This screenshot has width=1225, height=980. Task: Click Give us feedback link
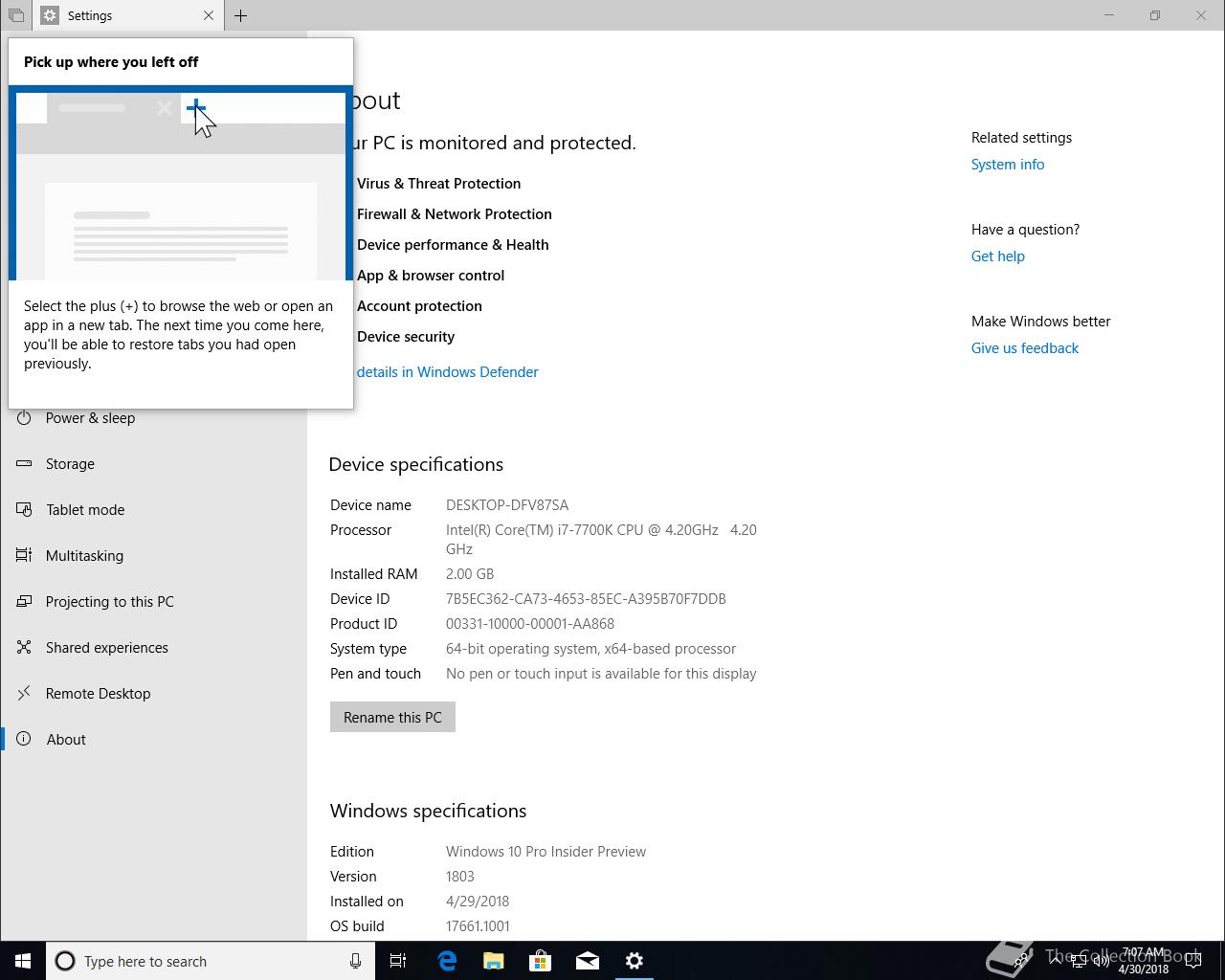1024,347
